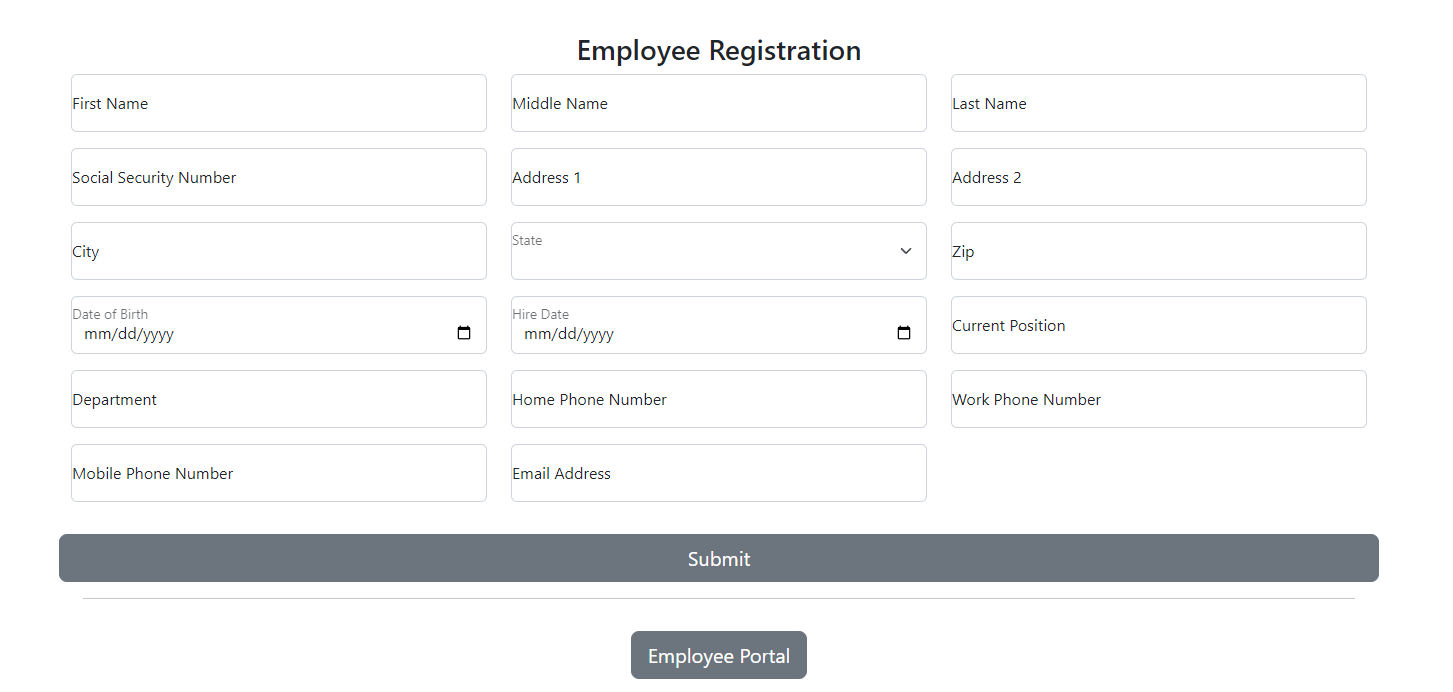The height and width of the screenshot is (692, 1453).
Task: Focus the Zip code field
Action: tap(1158, 251)
